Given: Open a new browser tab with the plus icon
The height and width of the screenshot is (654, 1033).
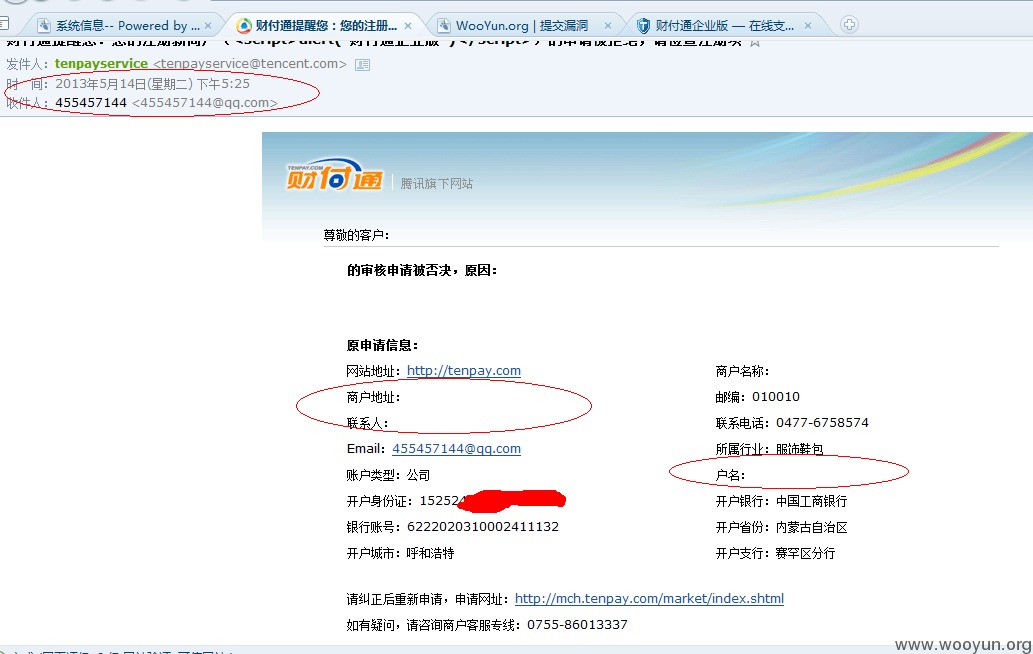Looking at the screenshot, I should 849,25.
